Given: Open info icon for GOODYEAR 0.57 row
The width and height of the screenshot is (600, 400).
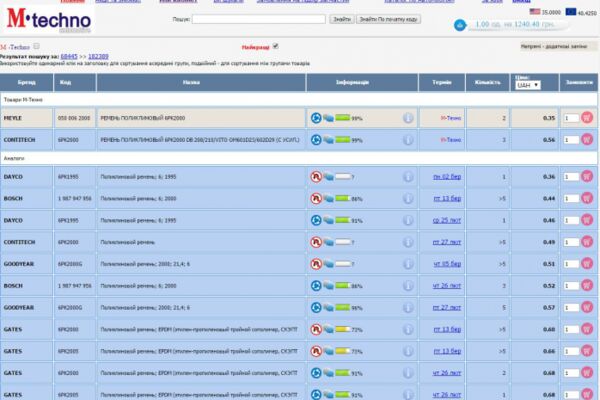Looking at the screenshot, I should 408,307.
